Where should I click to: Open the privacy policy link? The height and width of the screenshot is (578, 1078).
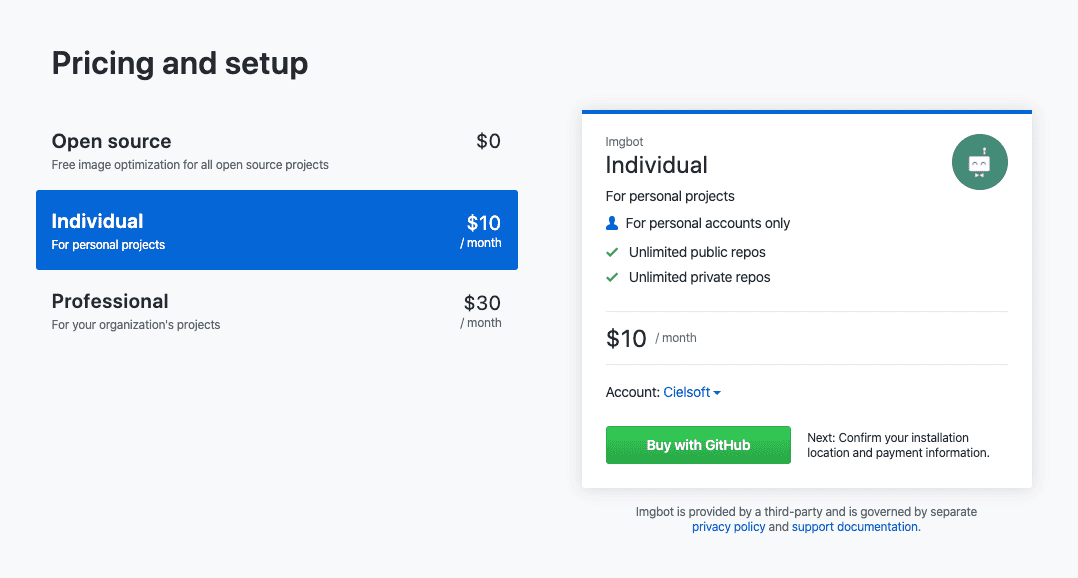728,527
